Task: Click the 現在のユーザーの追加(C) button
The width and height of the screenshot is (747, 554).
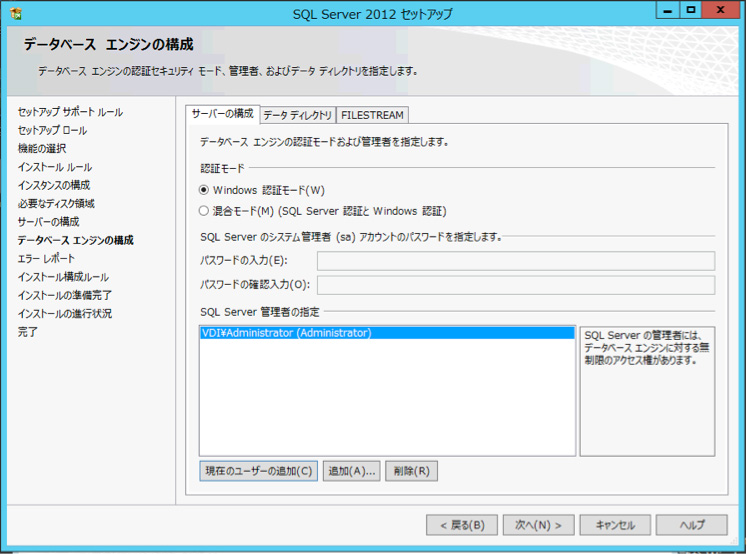Action: (x=259, y=471)
